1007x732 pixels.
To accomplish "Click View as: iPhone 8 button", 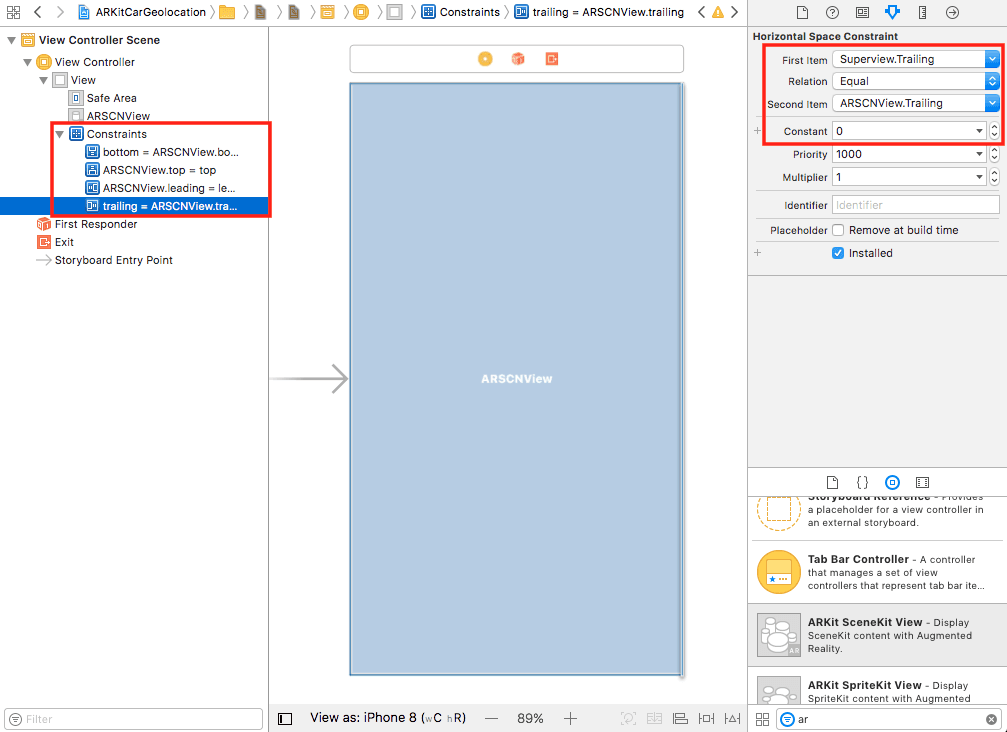I will [x=387, y=718].
